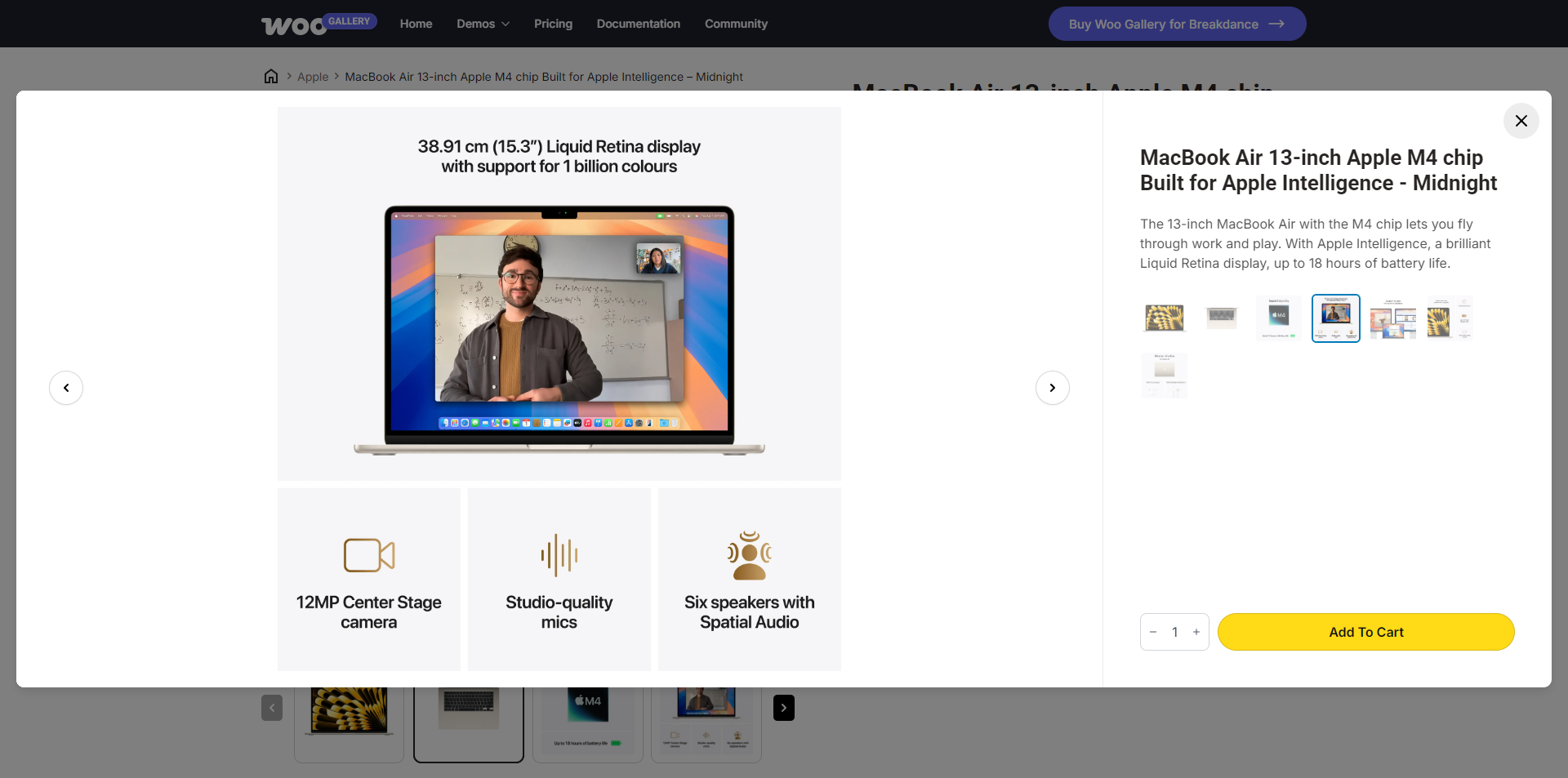Open the Community page
Viewport: 1568px width, 778px height.
click(x=736, y=24)
